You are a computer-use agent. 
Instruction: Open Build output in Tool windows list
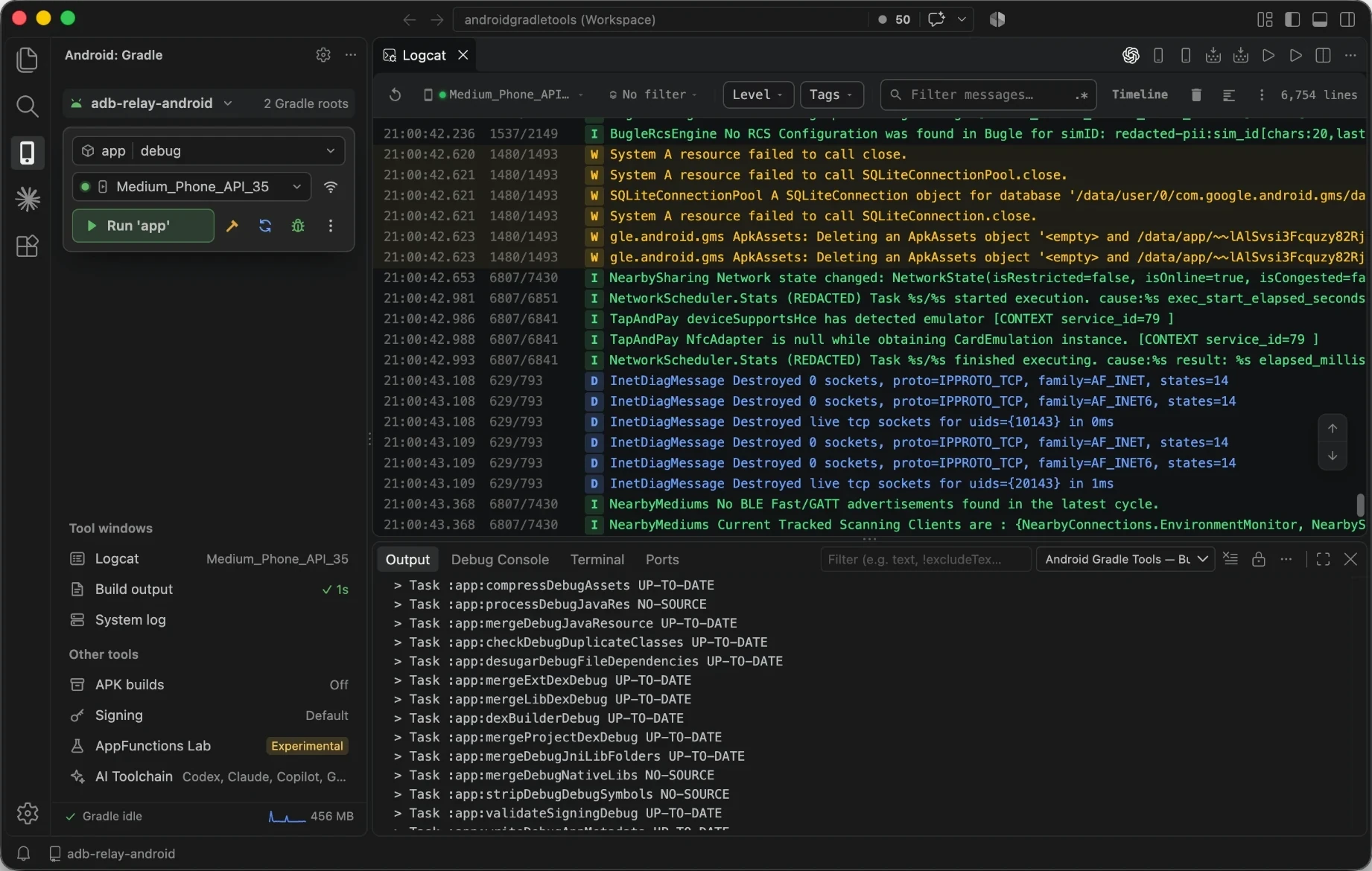coord(209,590)
